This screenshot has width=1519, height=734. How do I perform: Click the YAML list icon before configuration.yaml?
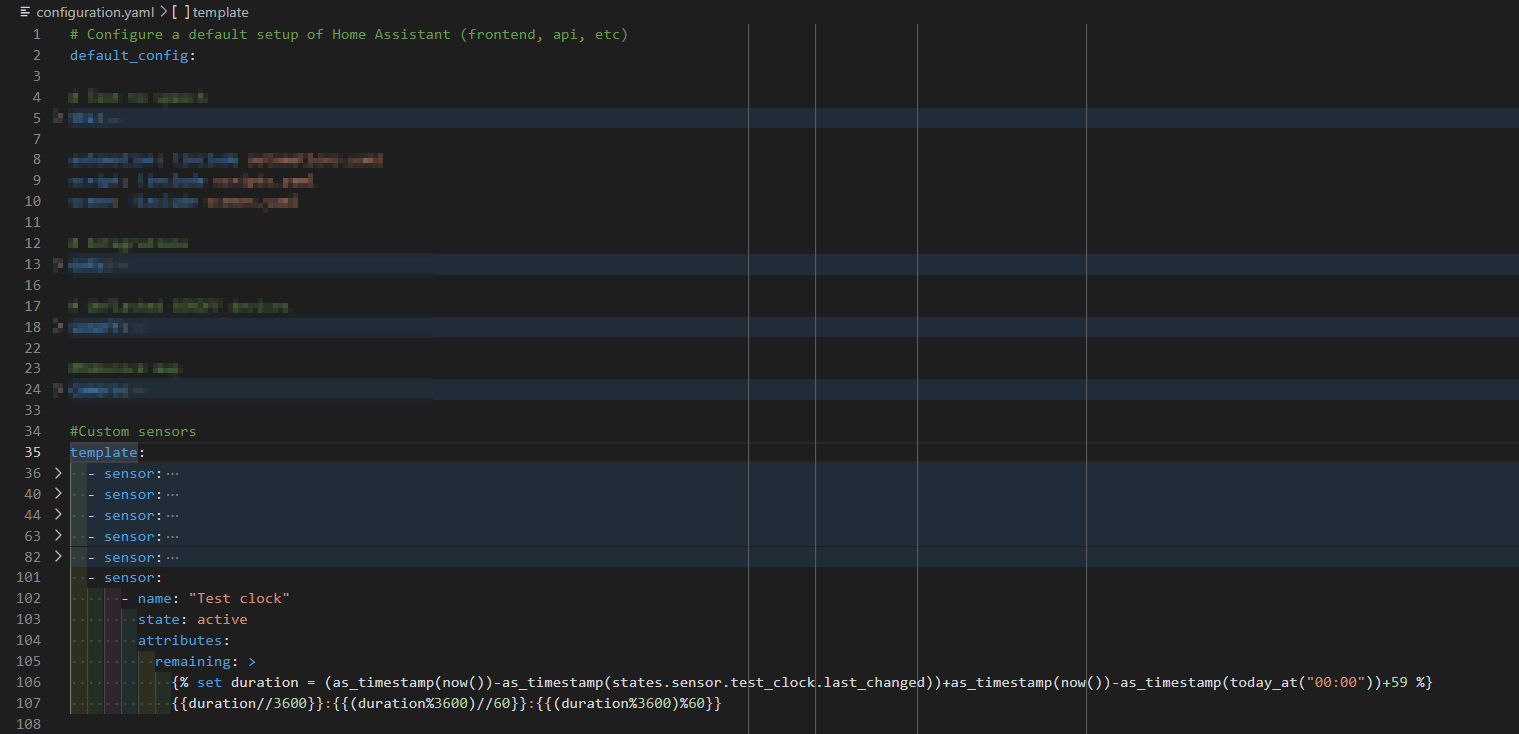click(23, 13)
